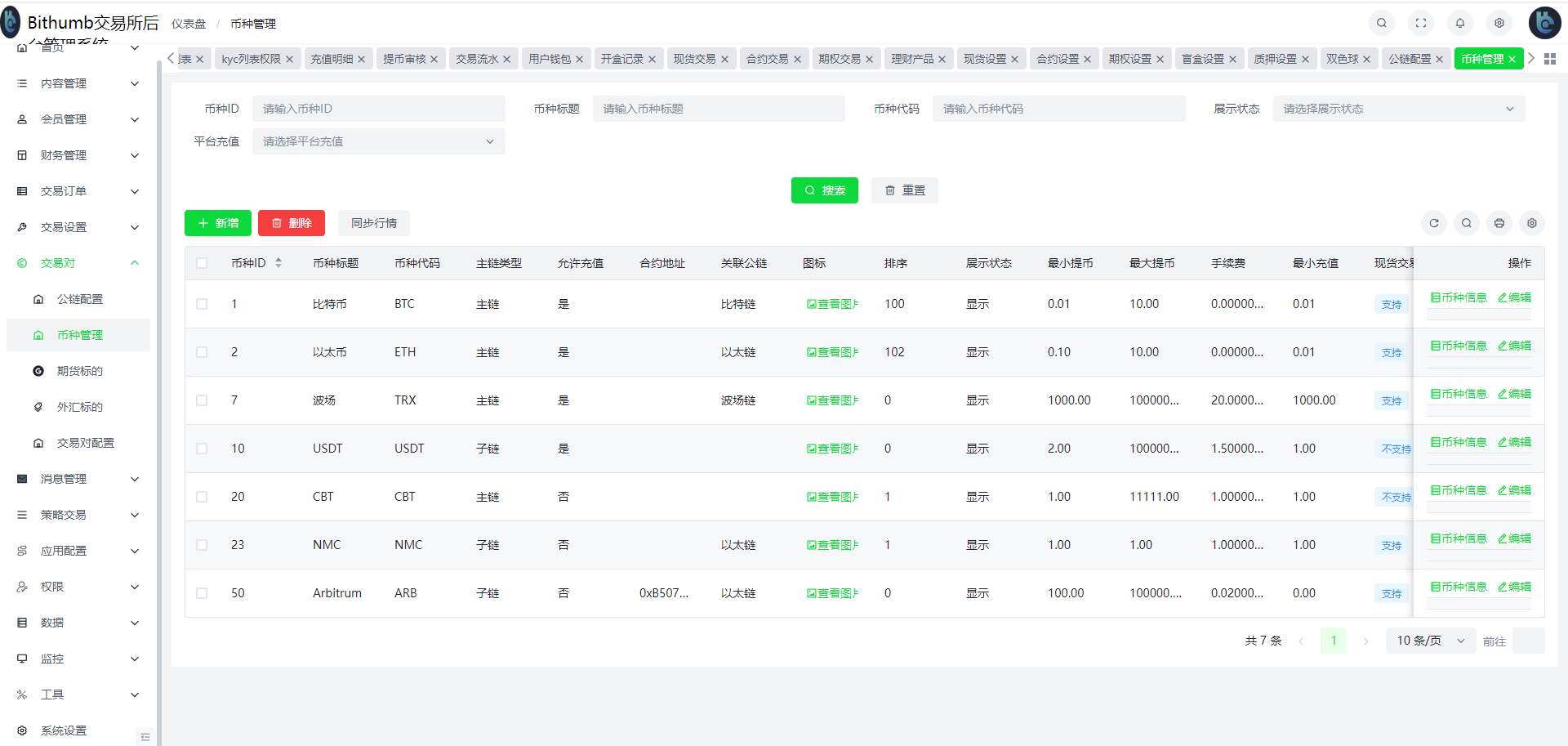Open 交易对配置 in the sidebar

[85, 443]
